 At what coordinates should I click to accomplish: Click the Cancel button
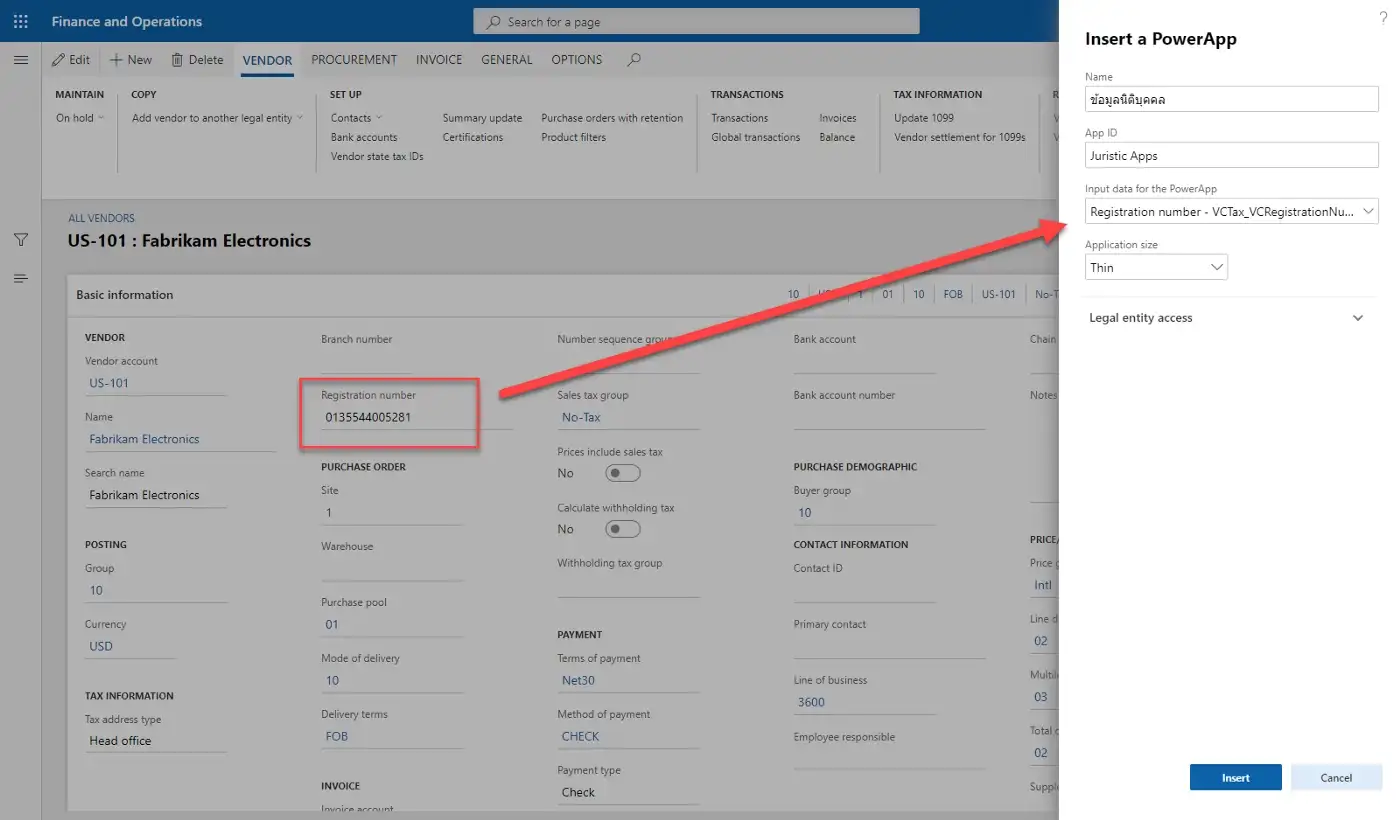(1336, 778)
